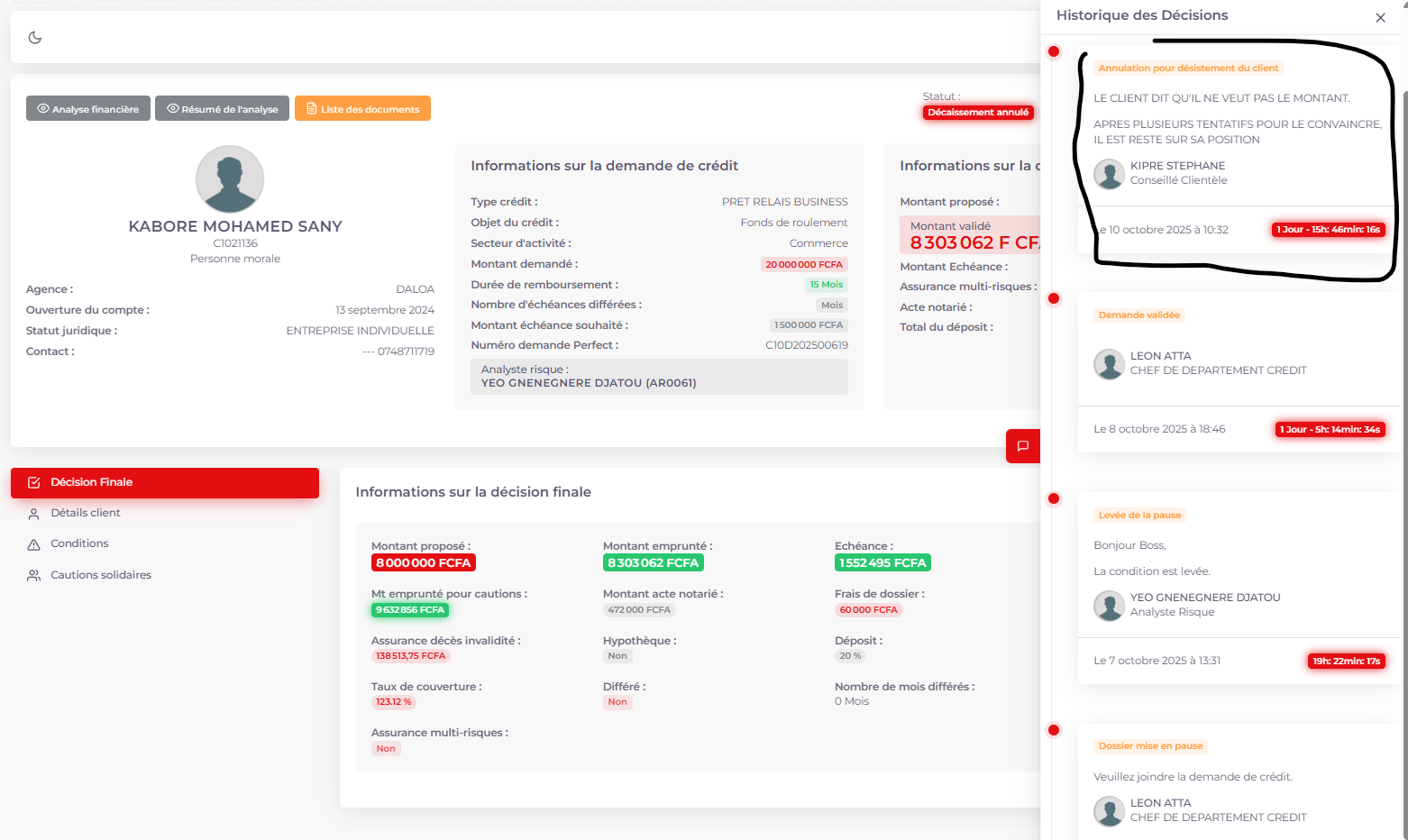
Task: Select the Décision Finale tab
Action: [165, 483]
